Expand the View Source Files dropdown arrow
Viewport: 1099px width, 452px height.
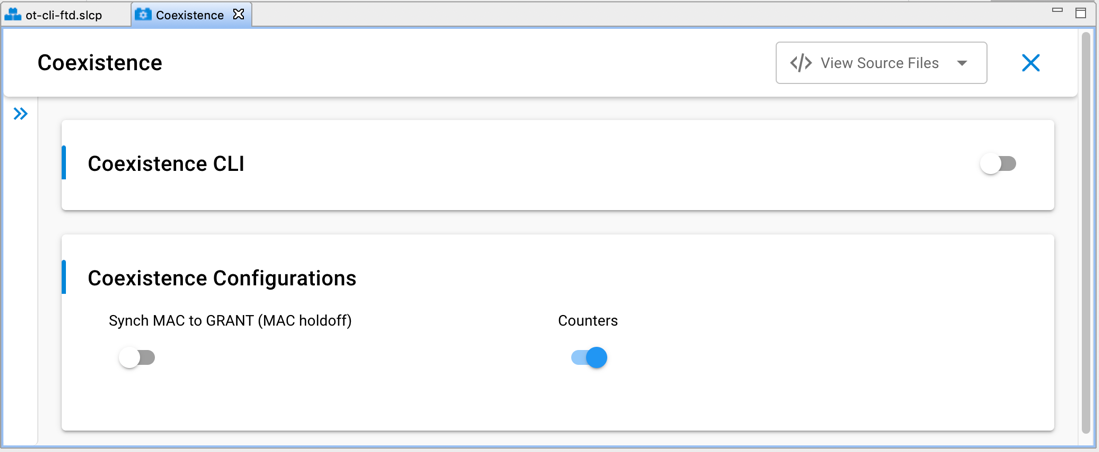point(962,64)
